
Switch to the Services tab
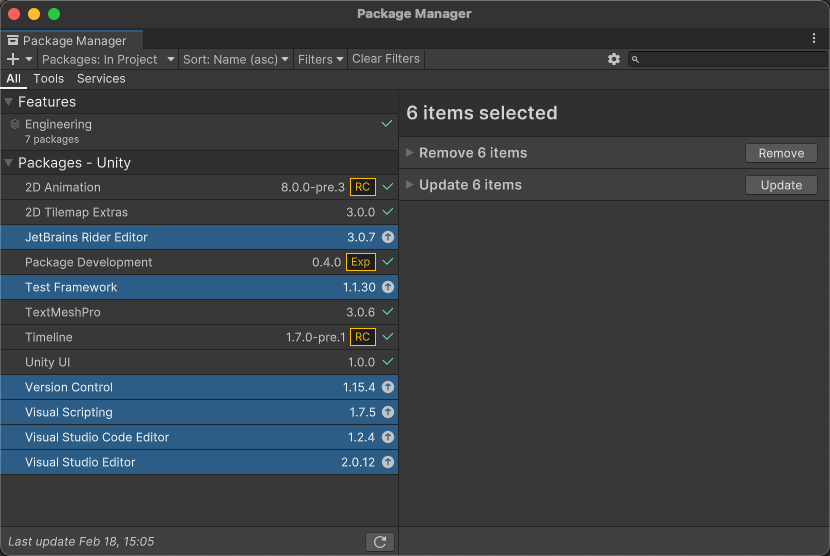click(101, 79)
